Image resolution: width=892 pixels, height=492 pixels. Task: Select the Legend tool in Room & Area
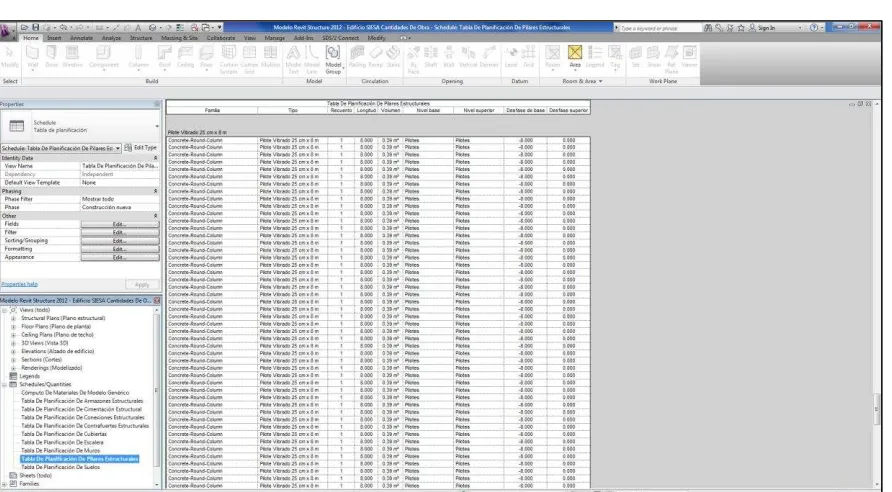click(x=594, y=57)
